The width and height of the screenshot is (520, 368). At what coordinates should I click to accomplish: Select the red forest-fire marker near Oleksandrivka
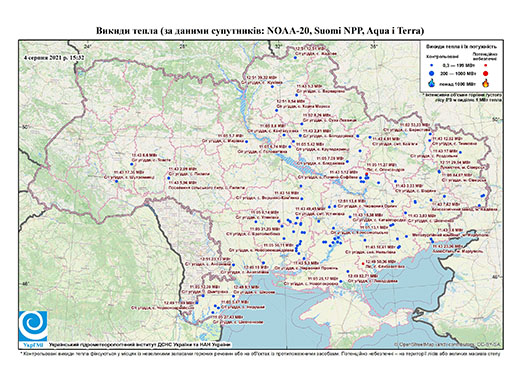366,174
